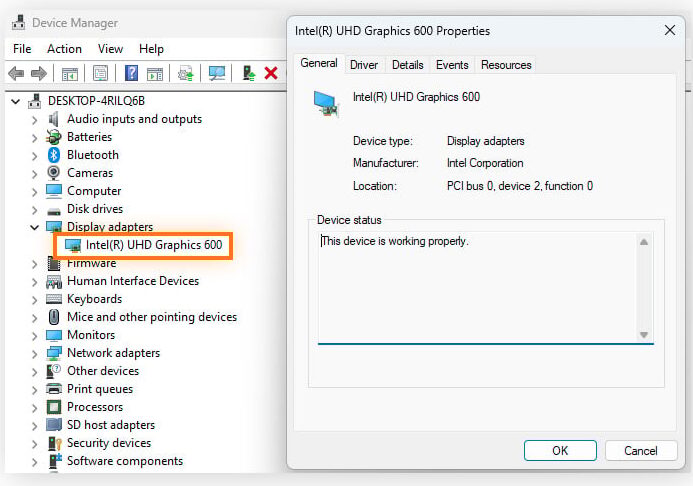Click the Network adapters icon

pyautogui.click(x=53, y=353)
